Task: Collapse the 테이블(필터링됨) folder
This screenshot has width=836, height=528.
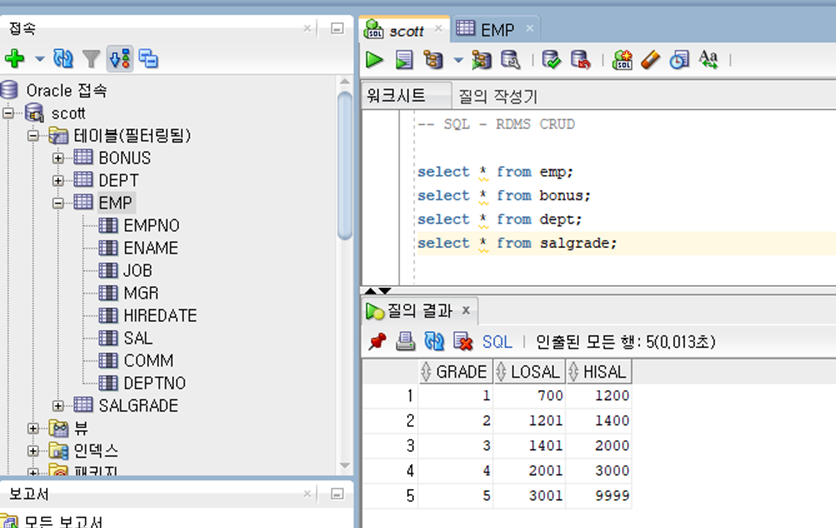Action: (33, 135)
